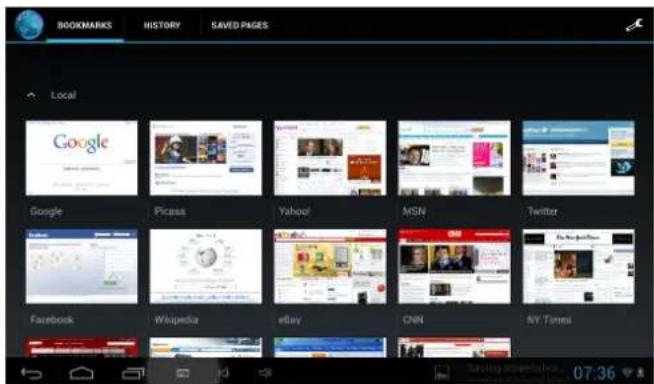Tap the Android home button

click(x=81, y=373)
